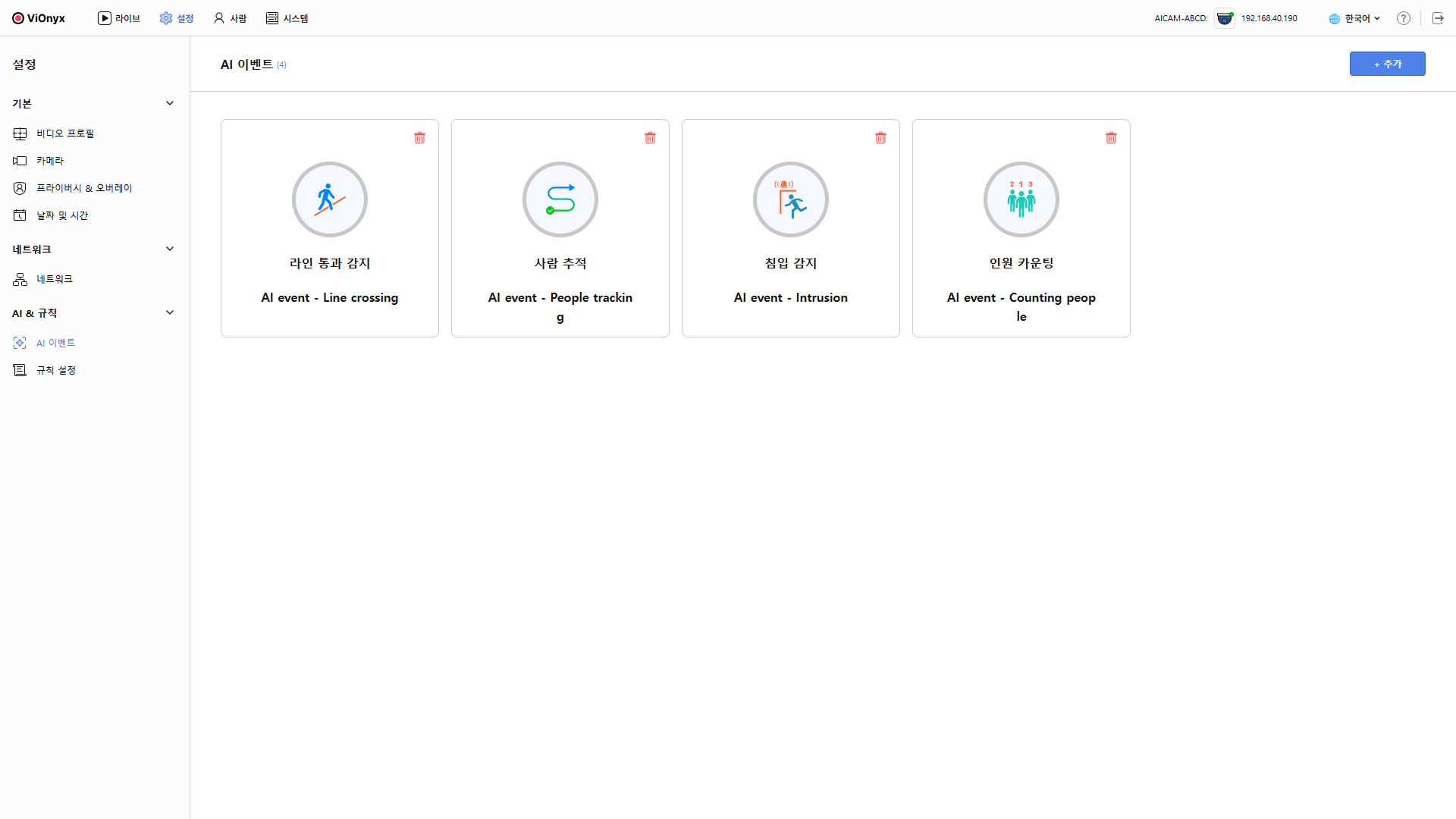Click trash icon on Intrusion card

[x=880, y=137]
